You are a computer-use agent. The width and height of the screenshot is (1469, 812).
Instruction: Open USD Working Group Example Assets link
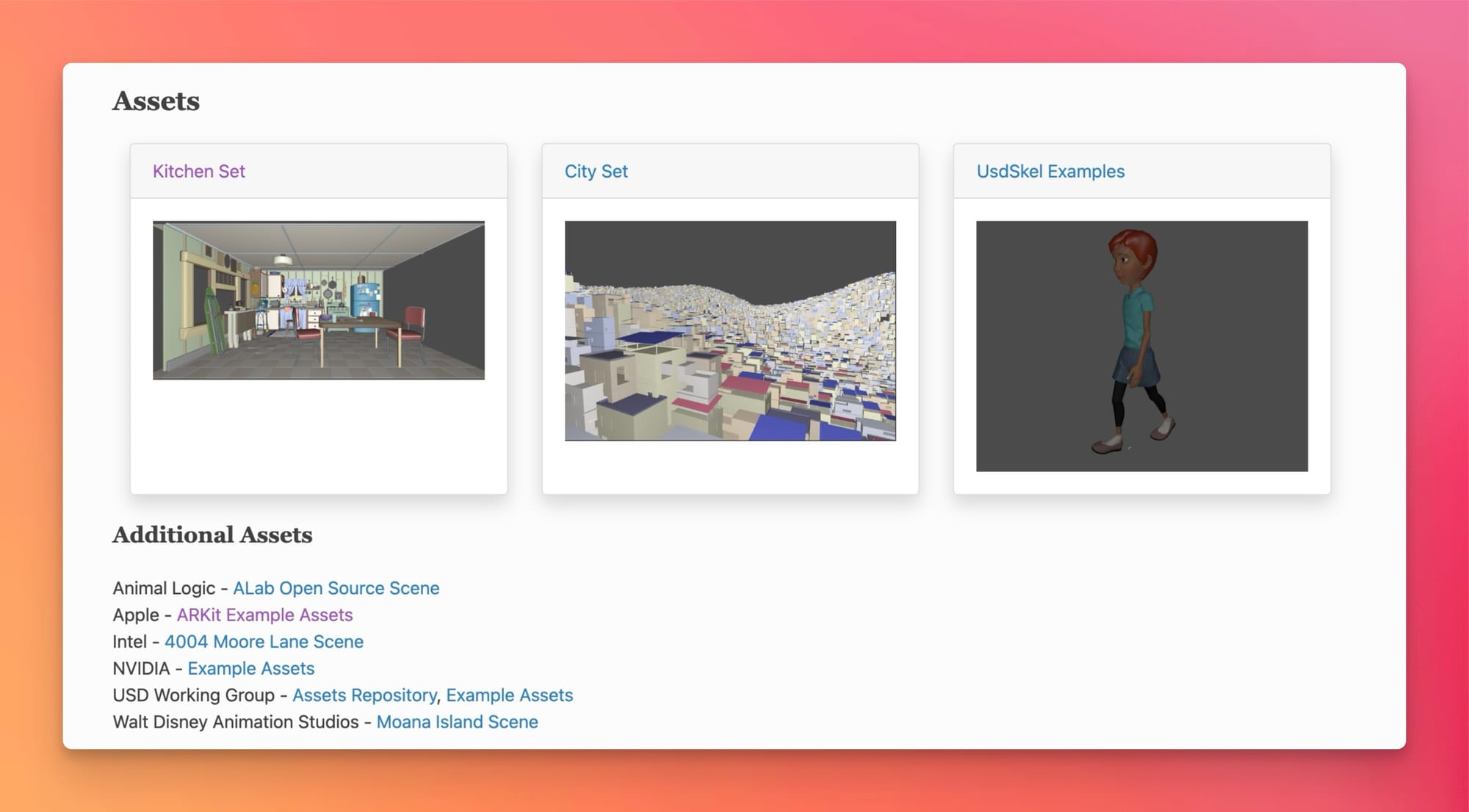pos(509,695)
